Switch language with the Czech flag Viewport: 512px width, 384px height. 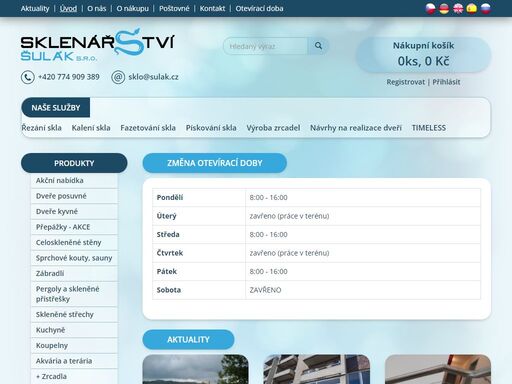430,9
